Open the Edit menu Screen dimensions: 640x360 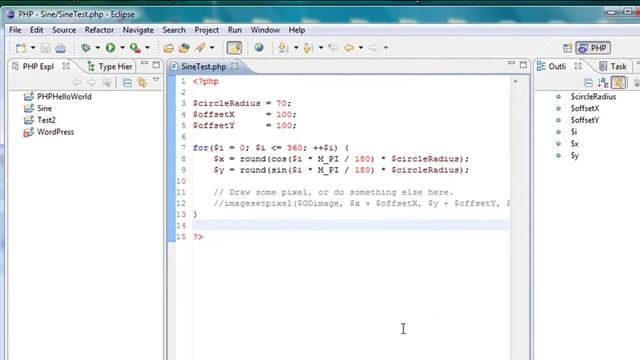tap(36, 30)
